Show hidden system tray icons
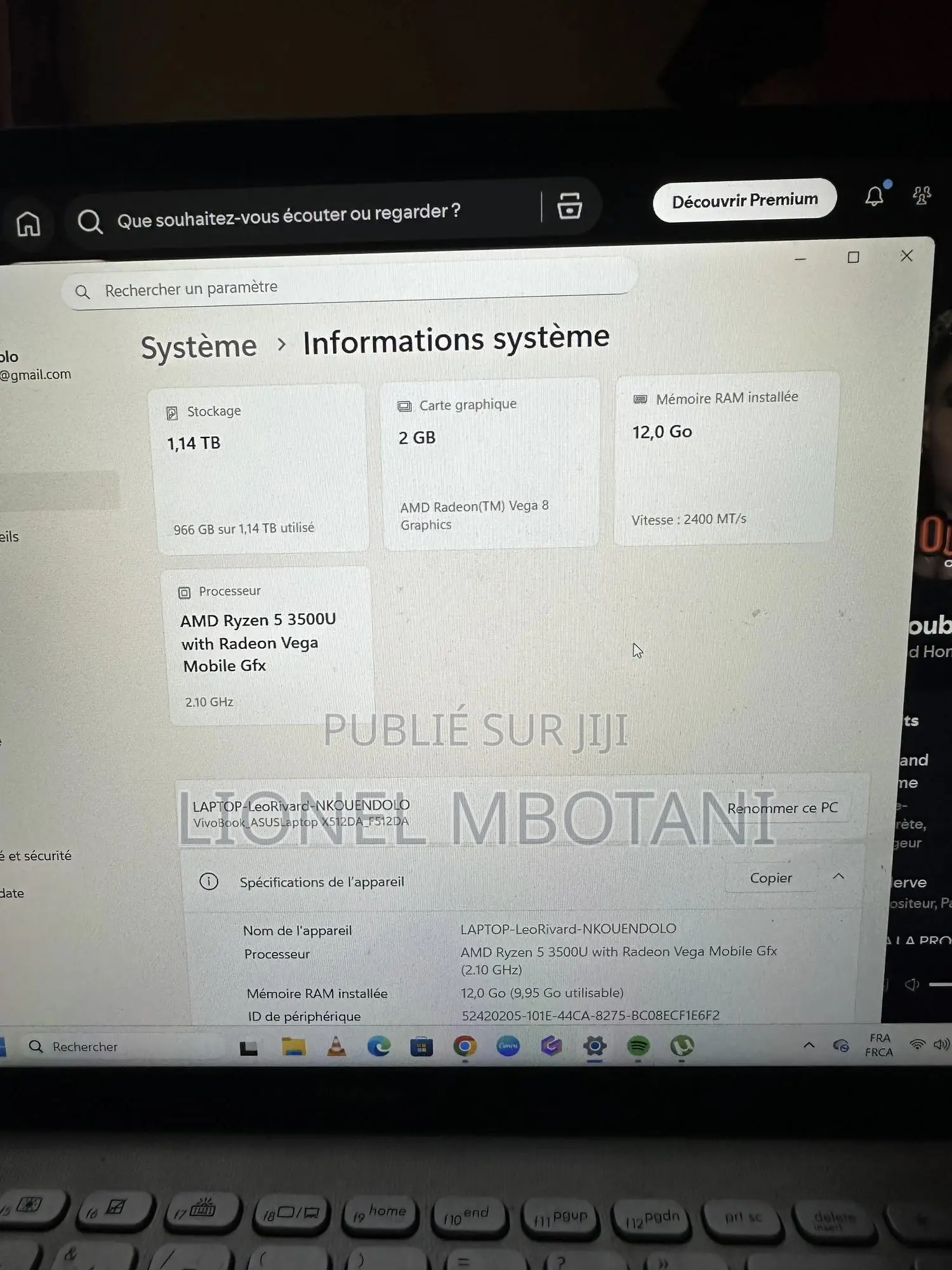 click(809, 1045)
